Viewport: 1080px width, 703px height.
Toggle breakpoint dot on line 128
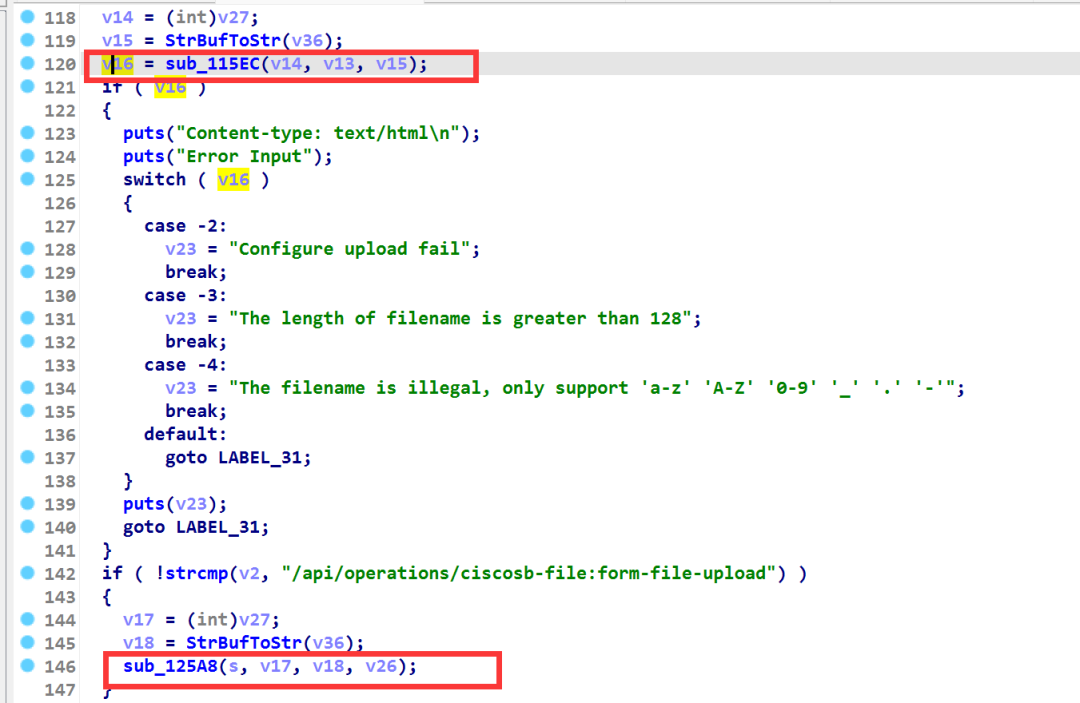tap(27, 248)
